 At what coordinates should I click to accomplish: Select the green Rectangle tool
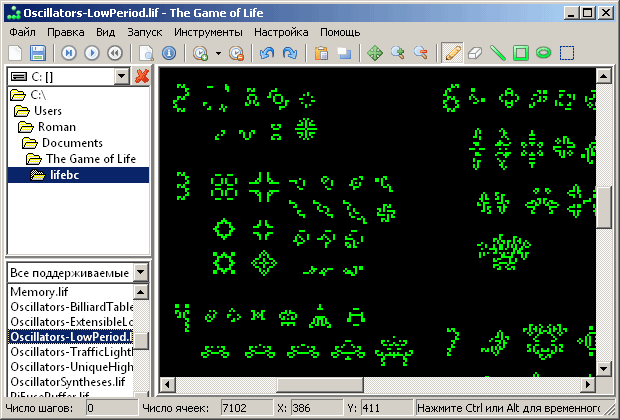[521, 53]
